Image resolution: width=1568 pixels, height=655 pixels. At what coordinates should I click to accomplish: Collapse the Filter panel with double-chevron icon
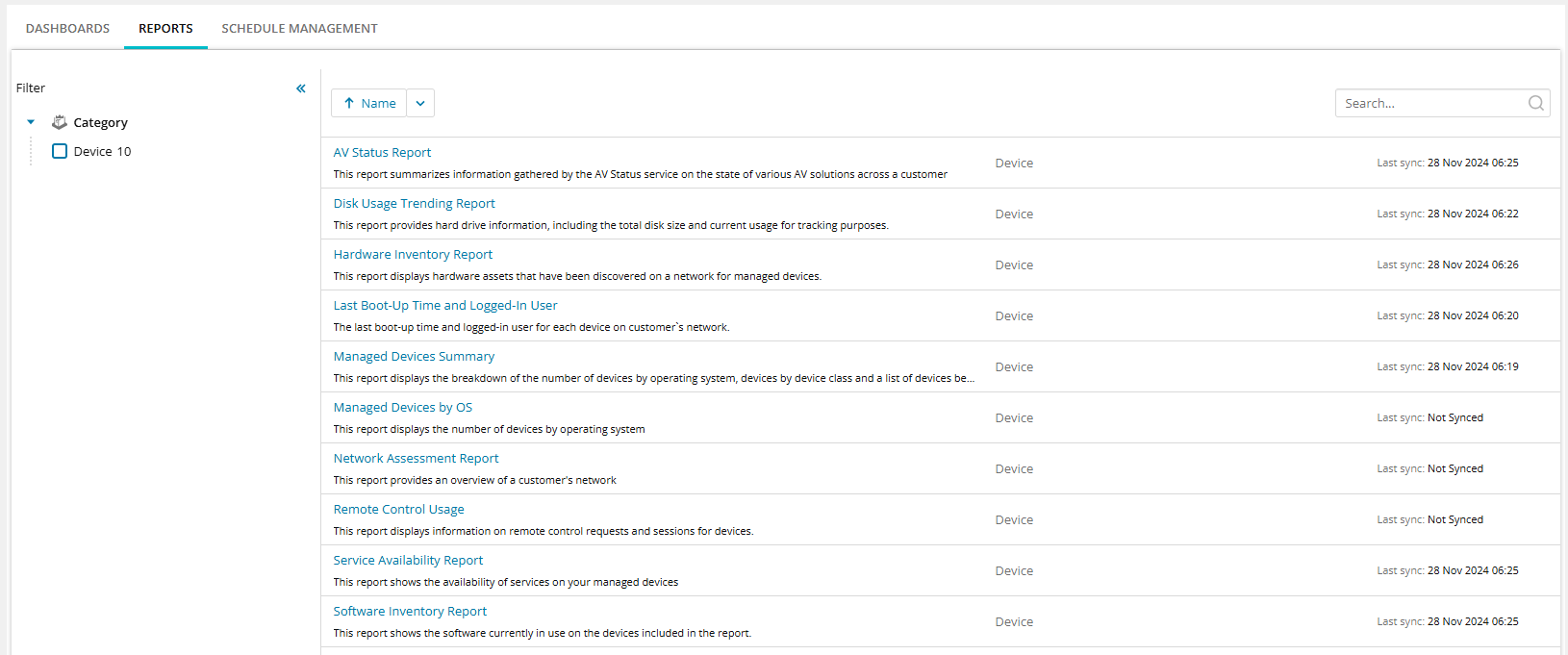pos(301,88)
